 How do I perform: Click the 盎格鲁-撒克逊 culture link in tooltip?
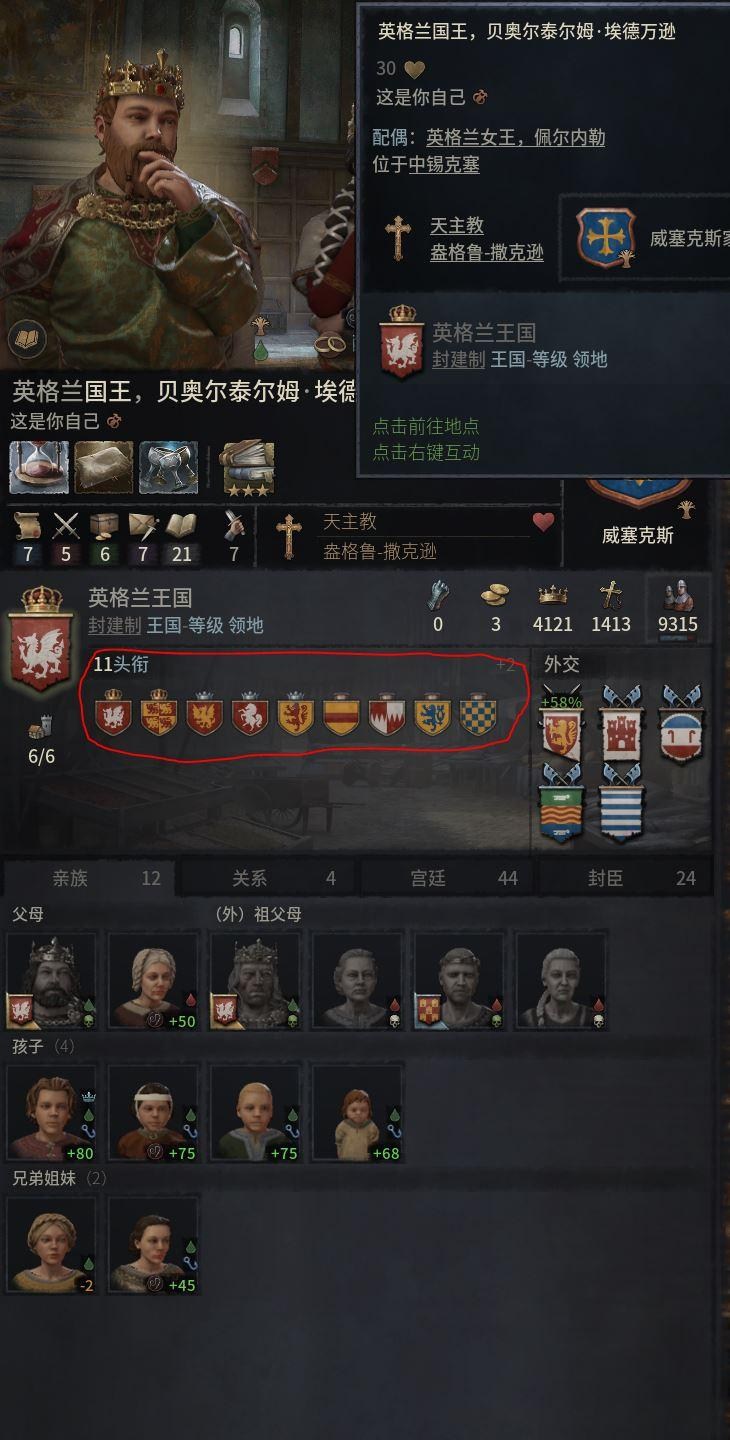[x=487, y=252]
